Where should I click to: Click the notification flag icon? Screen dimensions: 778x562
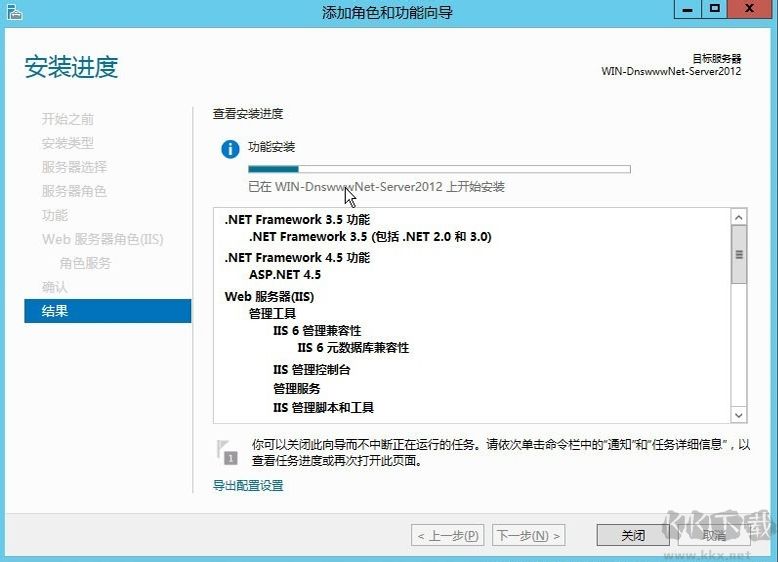[x=227, y=452]
